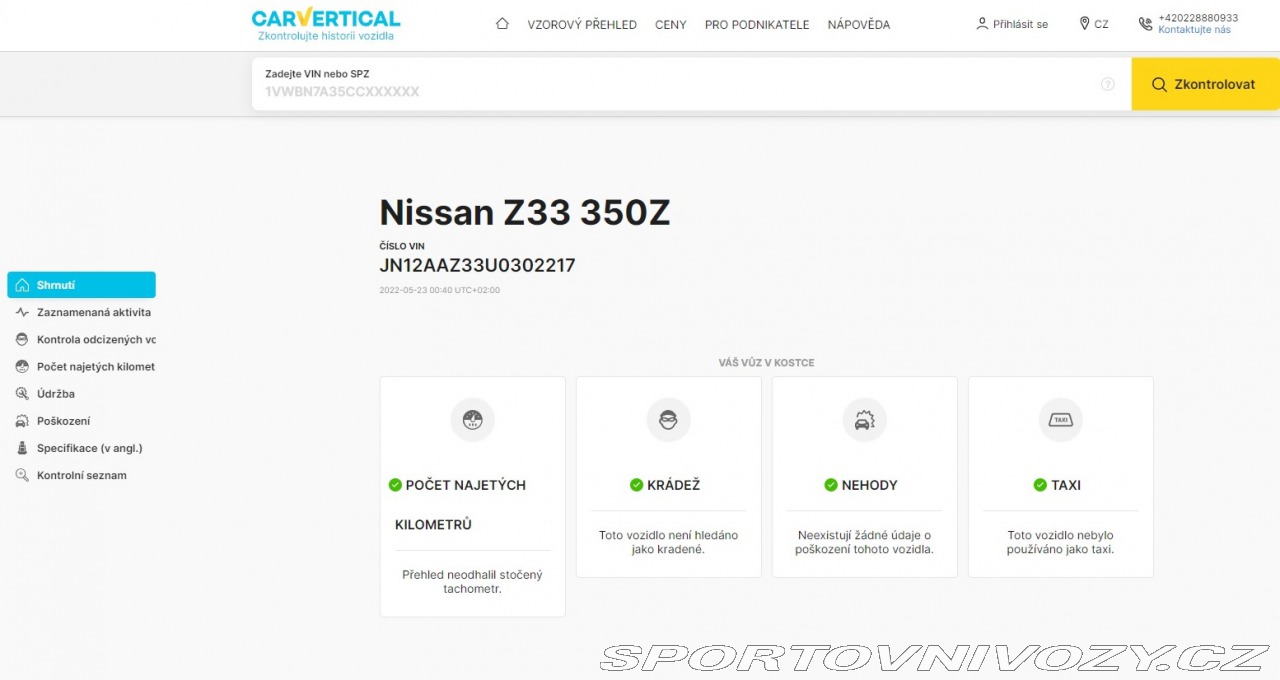Show Kontrolní seznam section

click(x=81, y=475)
